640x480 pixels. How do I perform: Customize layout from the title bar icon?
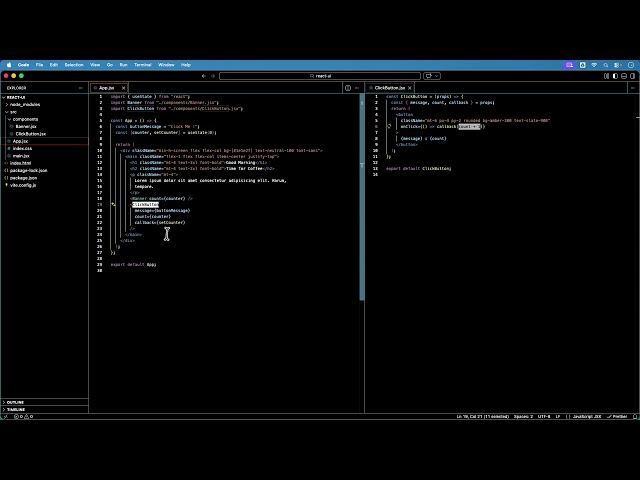pos(606,76)
